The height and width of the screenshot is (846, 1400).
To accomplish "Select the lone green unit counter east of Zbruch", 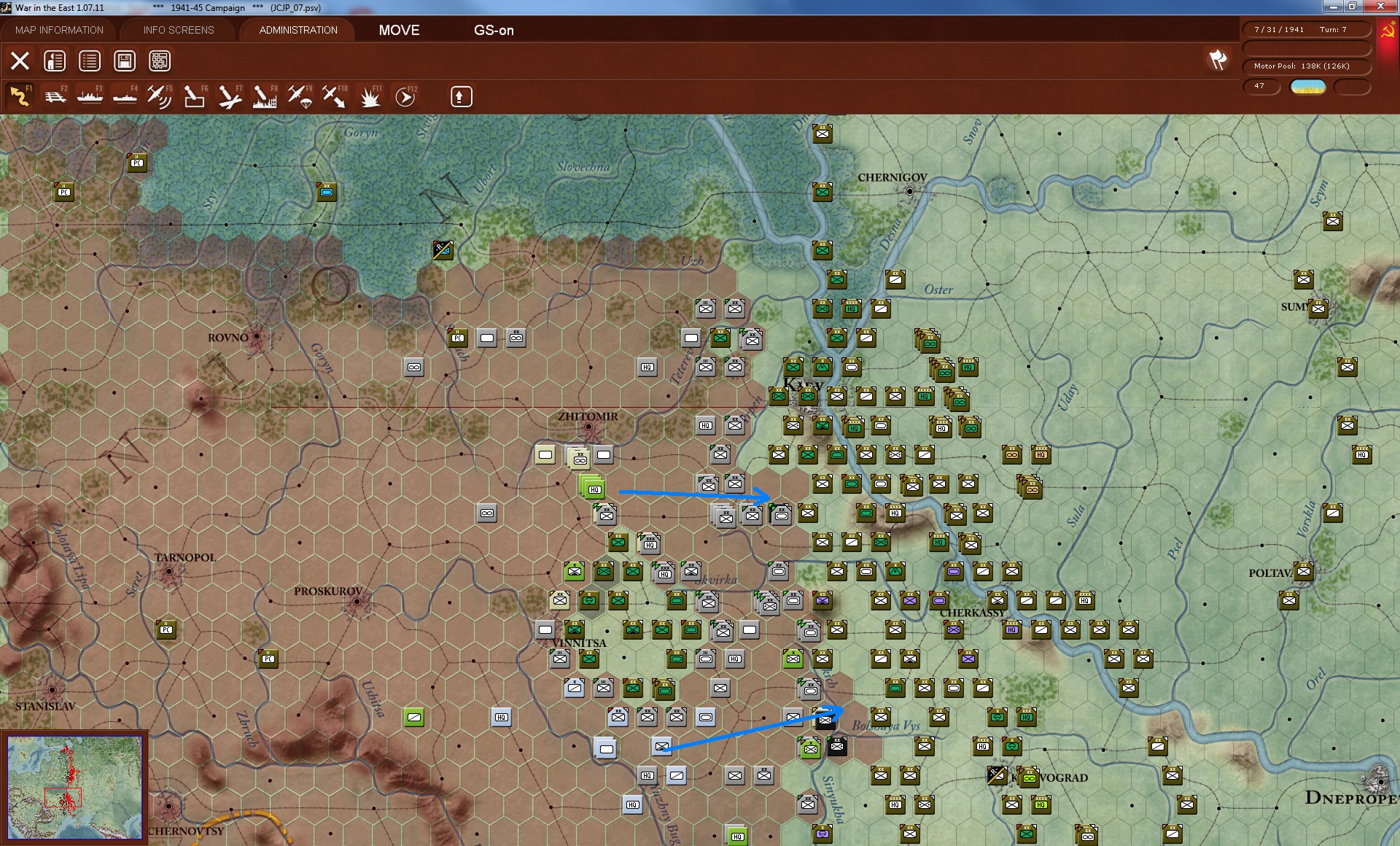I will (x=414, y=717).
